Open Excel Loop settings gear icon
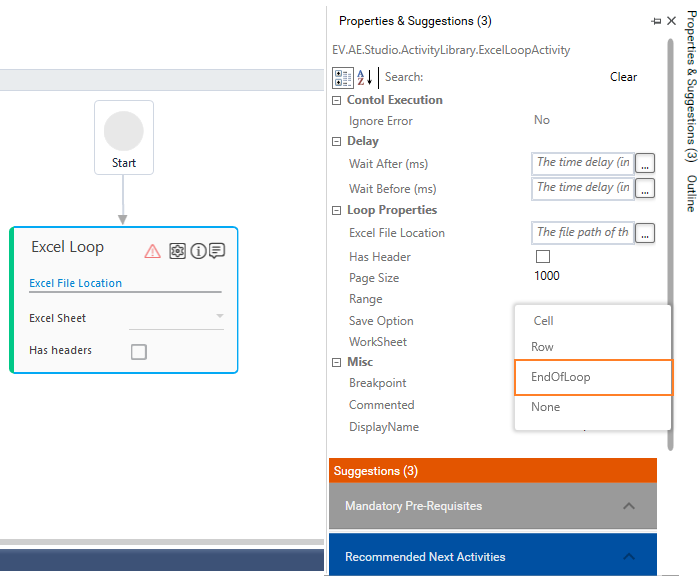This screenshot has width=698, height=582. click(177, 251)
